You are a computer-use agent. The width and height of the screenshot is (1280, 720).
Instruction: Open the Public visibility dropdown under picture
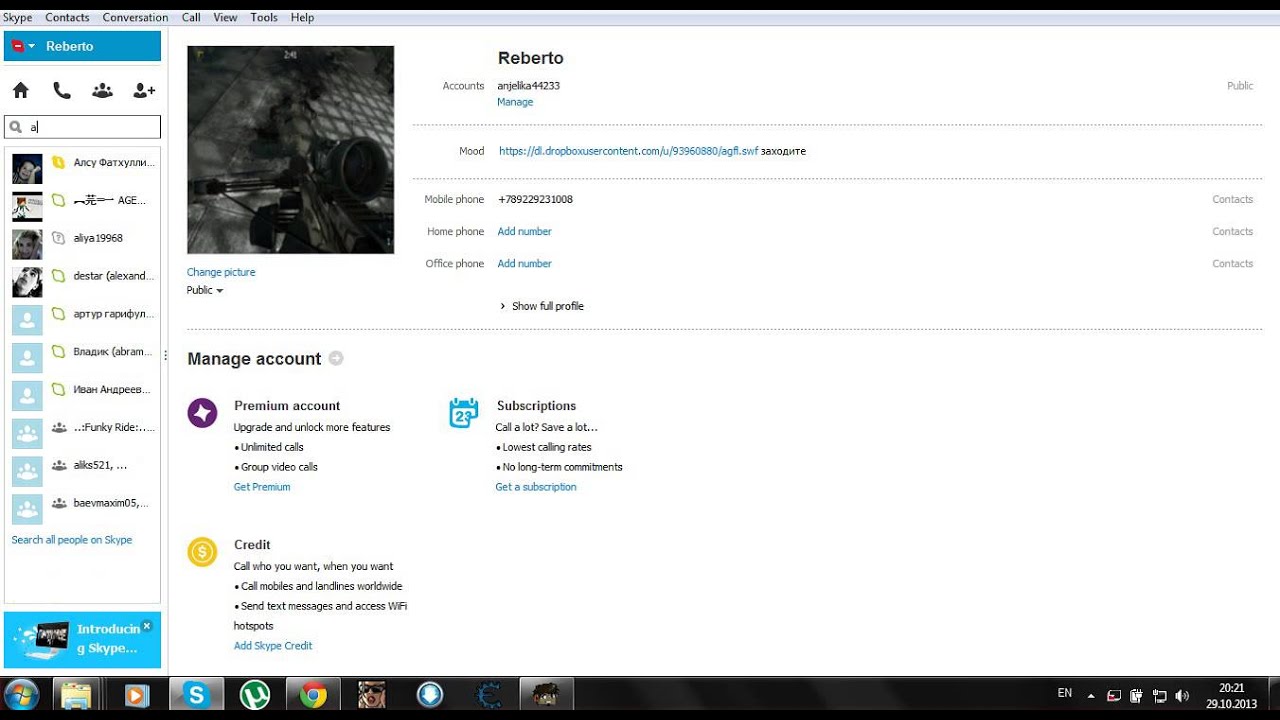coord(205,290)
